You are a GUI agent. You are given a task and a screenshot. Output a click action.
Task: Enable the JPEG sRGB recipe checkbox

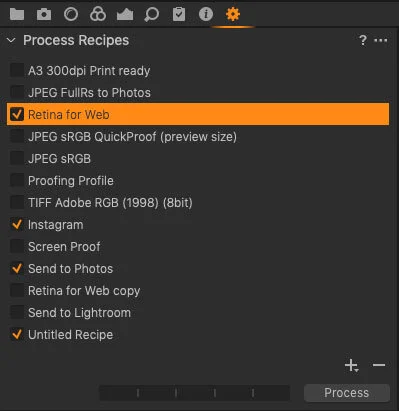[x=17, y=158]
